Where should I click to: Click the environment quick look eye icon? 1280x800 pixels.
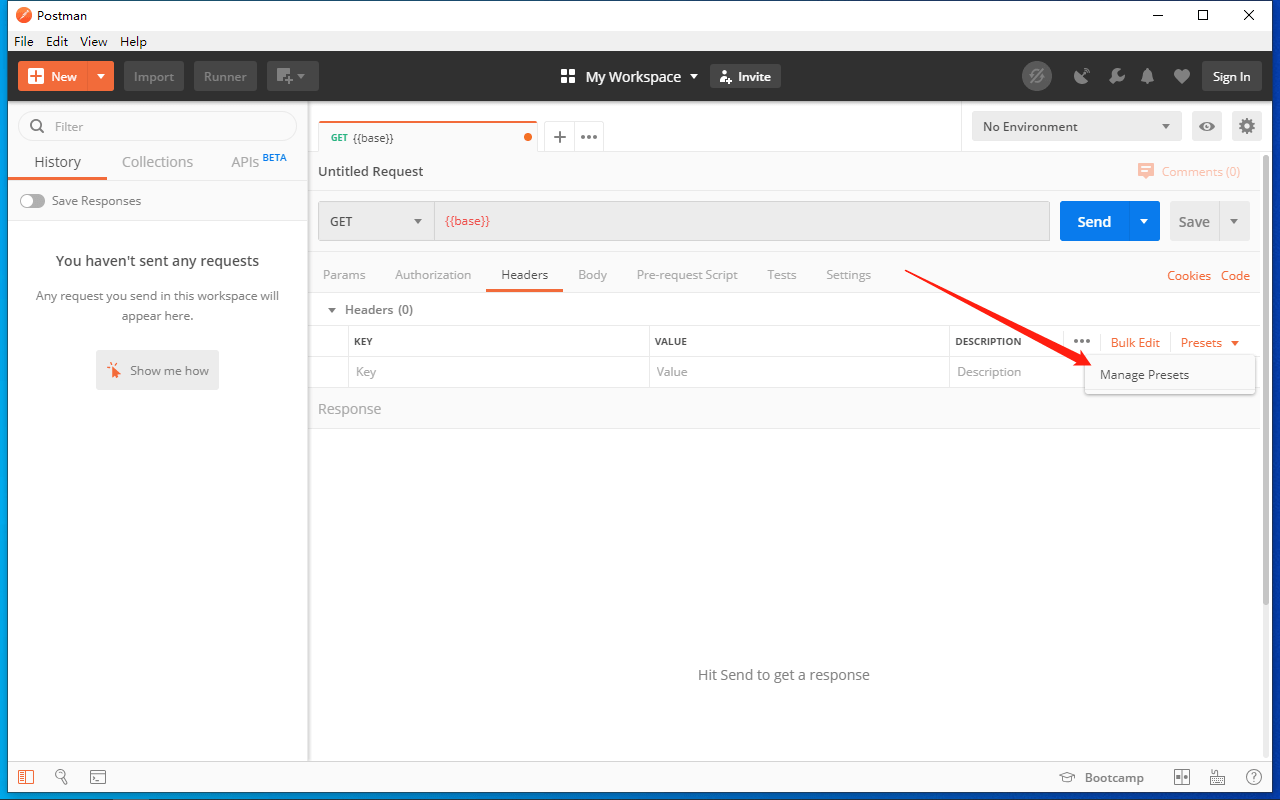[1208, 126]
